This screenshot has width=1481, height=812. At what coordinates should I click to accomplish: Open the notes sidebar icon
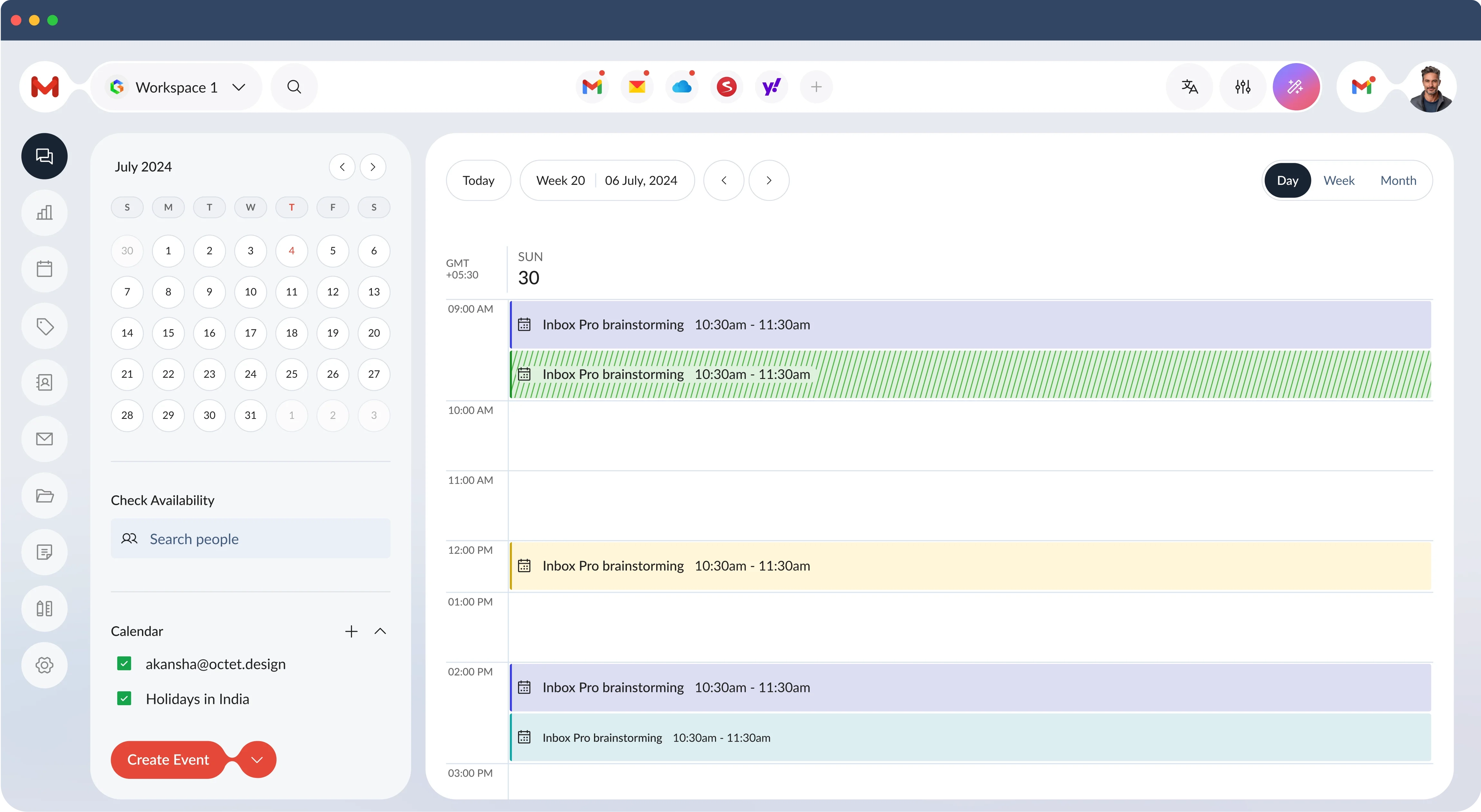coord(44,552)
